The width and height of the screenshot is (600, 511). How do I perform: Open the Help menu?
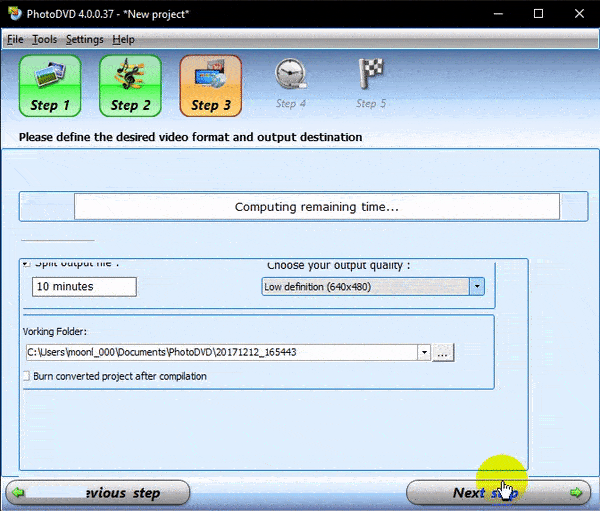click(123, 39)
